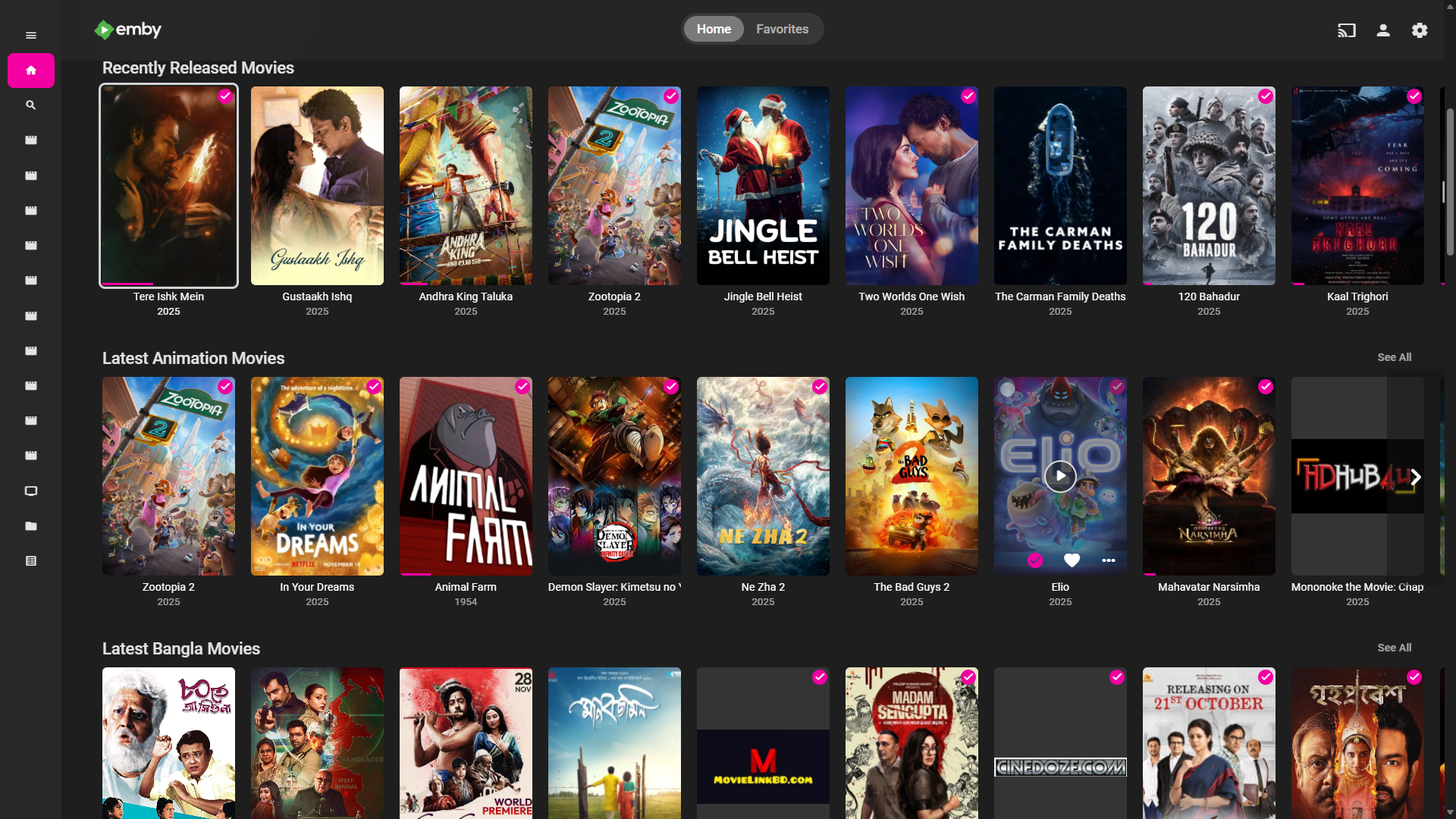Open the Jingle Bell Heist title link
1456x819 pixels.
tap(763, 297)
